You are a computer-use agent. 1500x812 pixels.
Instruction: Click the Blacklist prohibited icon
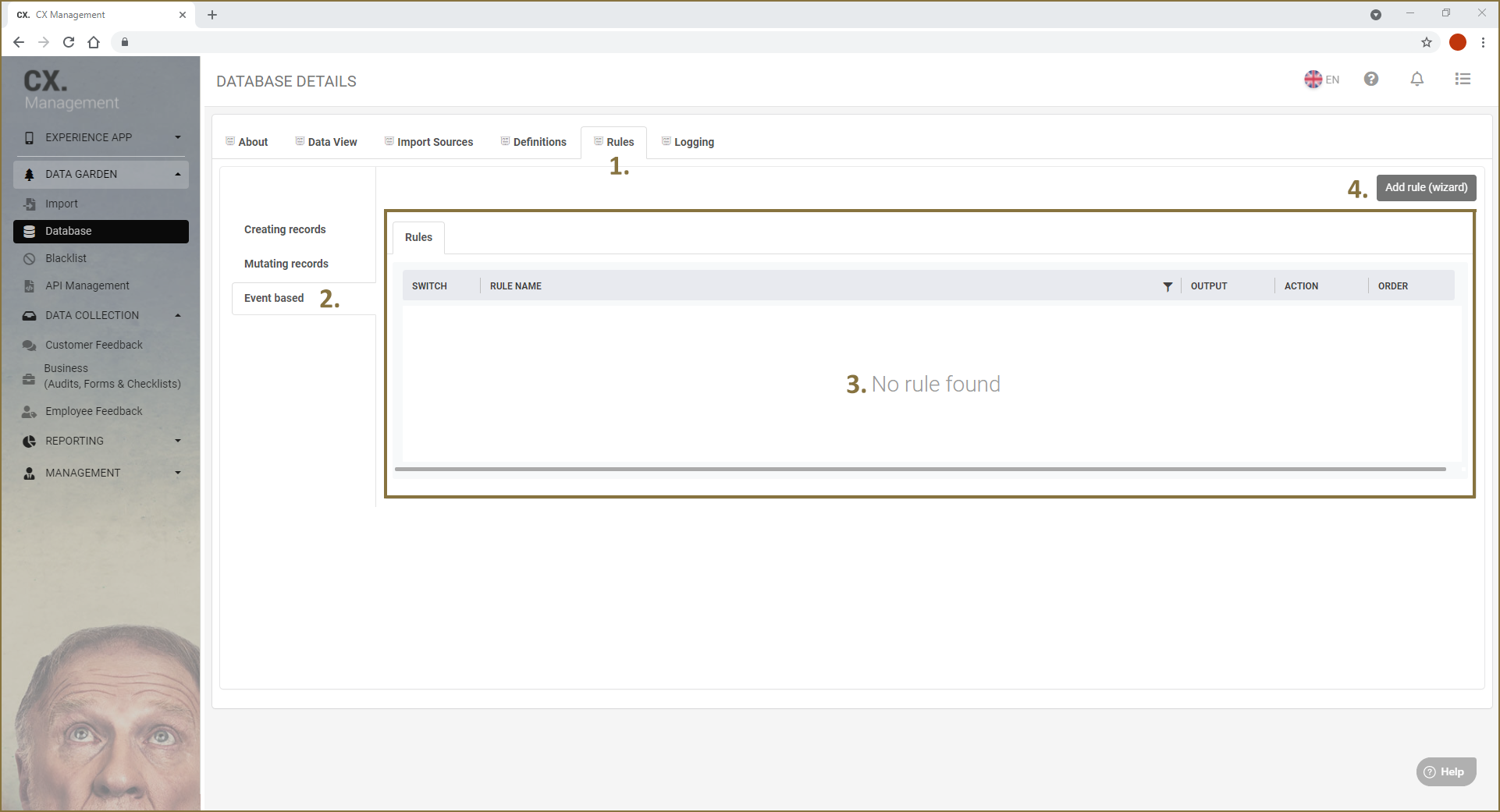[29, 258]
